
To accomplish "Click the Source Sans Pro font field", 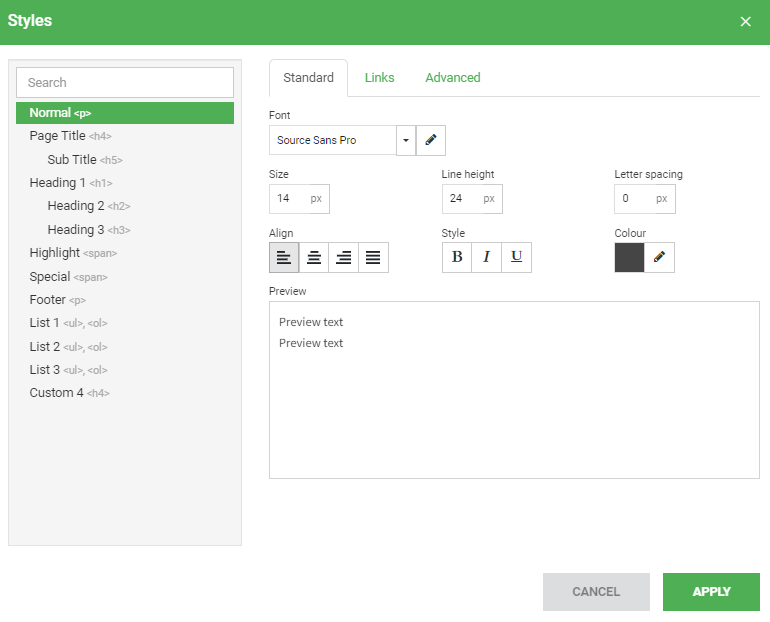I will coord(333,140).
